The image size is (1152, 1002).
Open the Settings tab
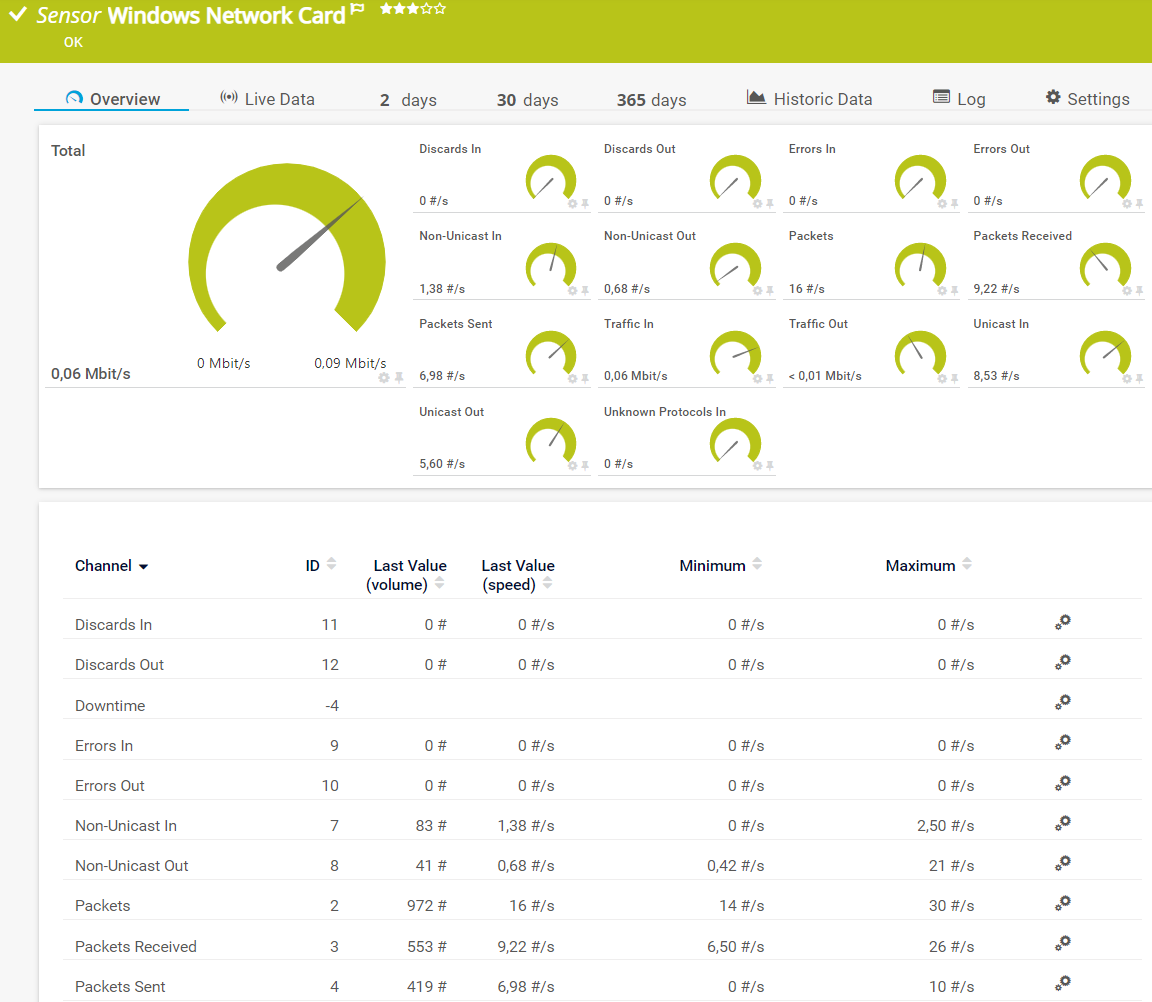click(1087, 99)
